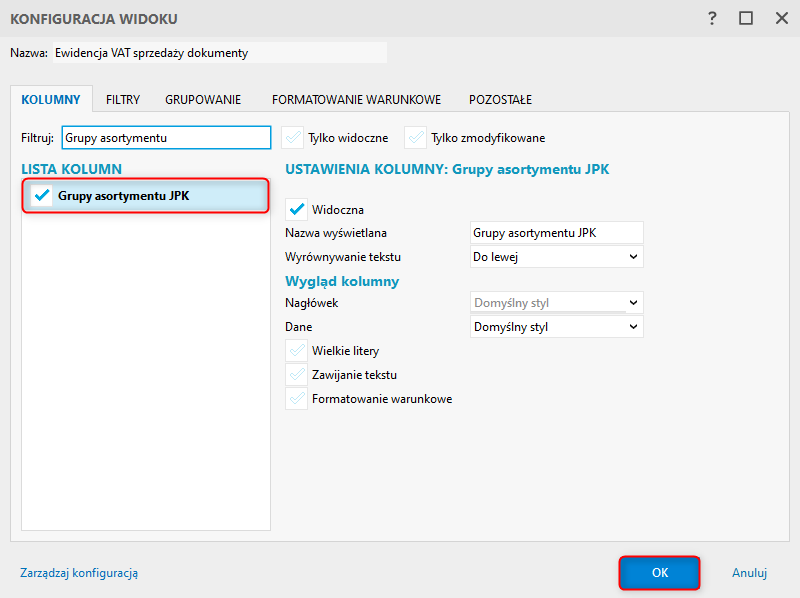Switch to the Filtry tab
Screen dimensions: 800x598
[123, 100]
